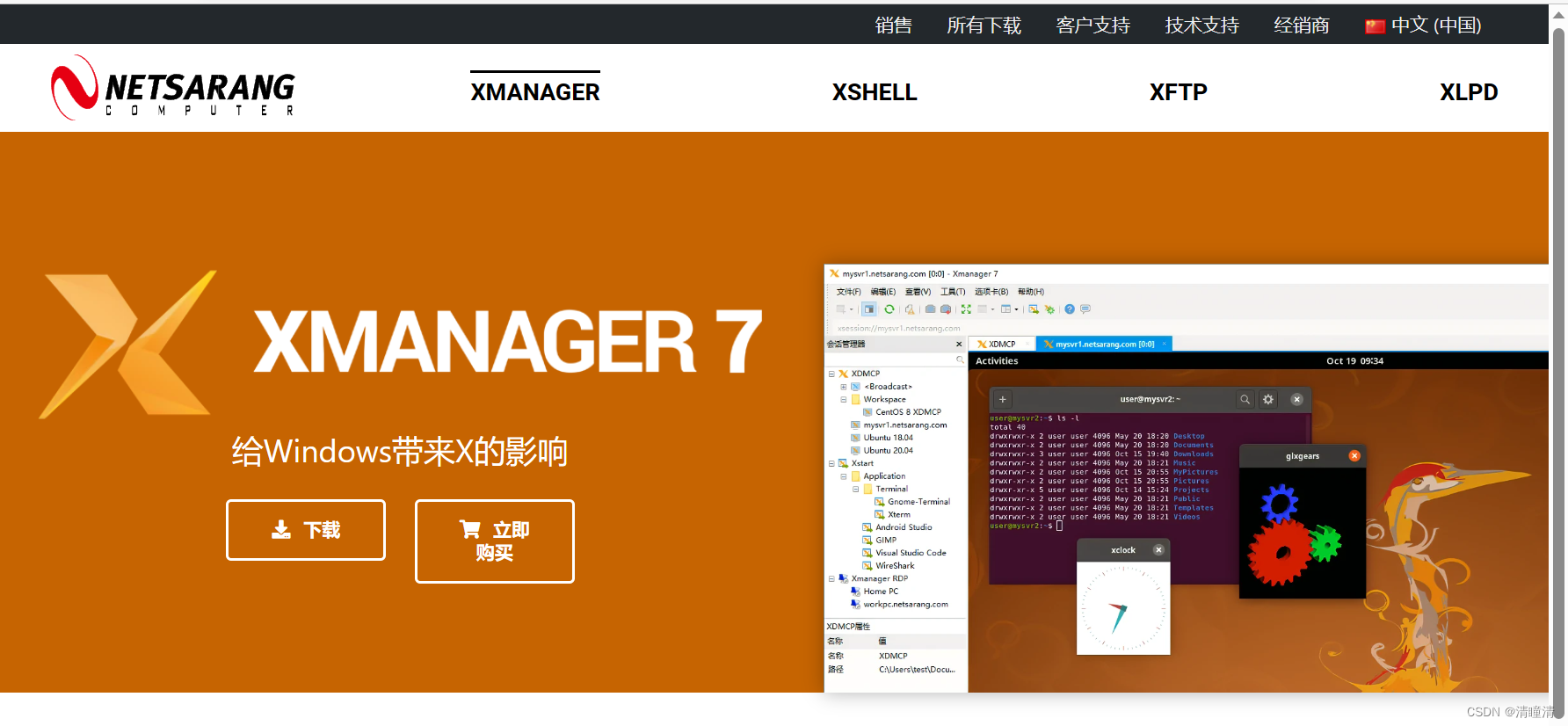
Task: Click the 立即购买 buy now button
Action: coord(495,541)
